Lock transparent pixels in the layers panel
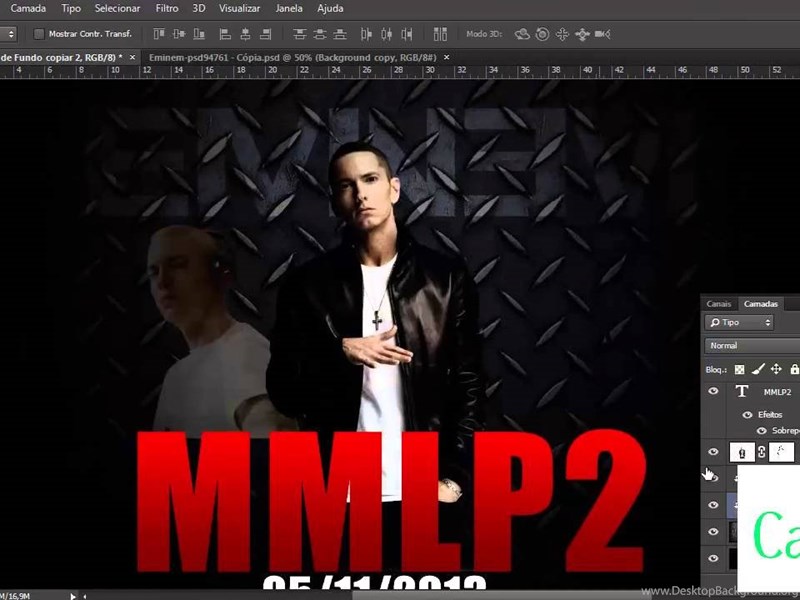Screen dimensions: 800x600 (x=739, y=369)
